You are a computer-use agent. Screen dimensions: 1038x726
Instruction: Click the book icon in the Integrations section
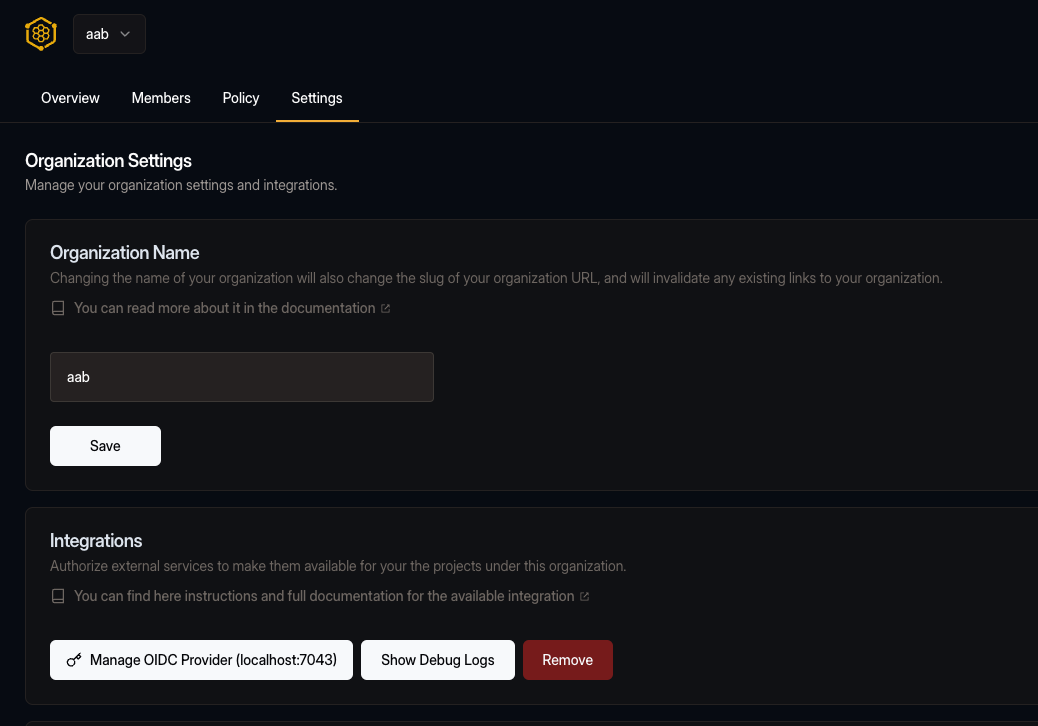point(58,596)
